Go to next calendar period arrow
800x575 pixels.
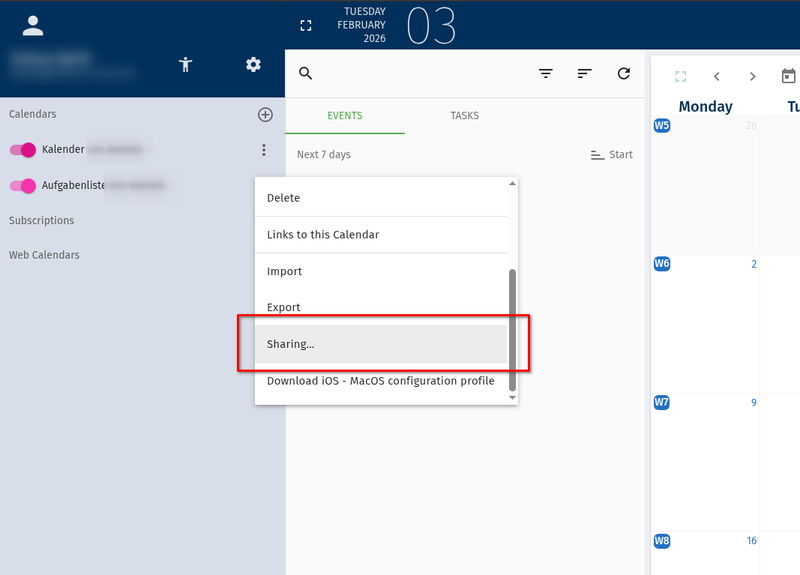[752, 77]
